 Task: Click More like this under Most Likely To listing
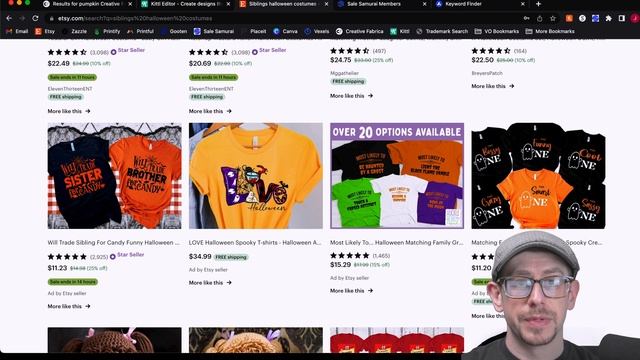click(351, 291)
